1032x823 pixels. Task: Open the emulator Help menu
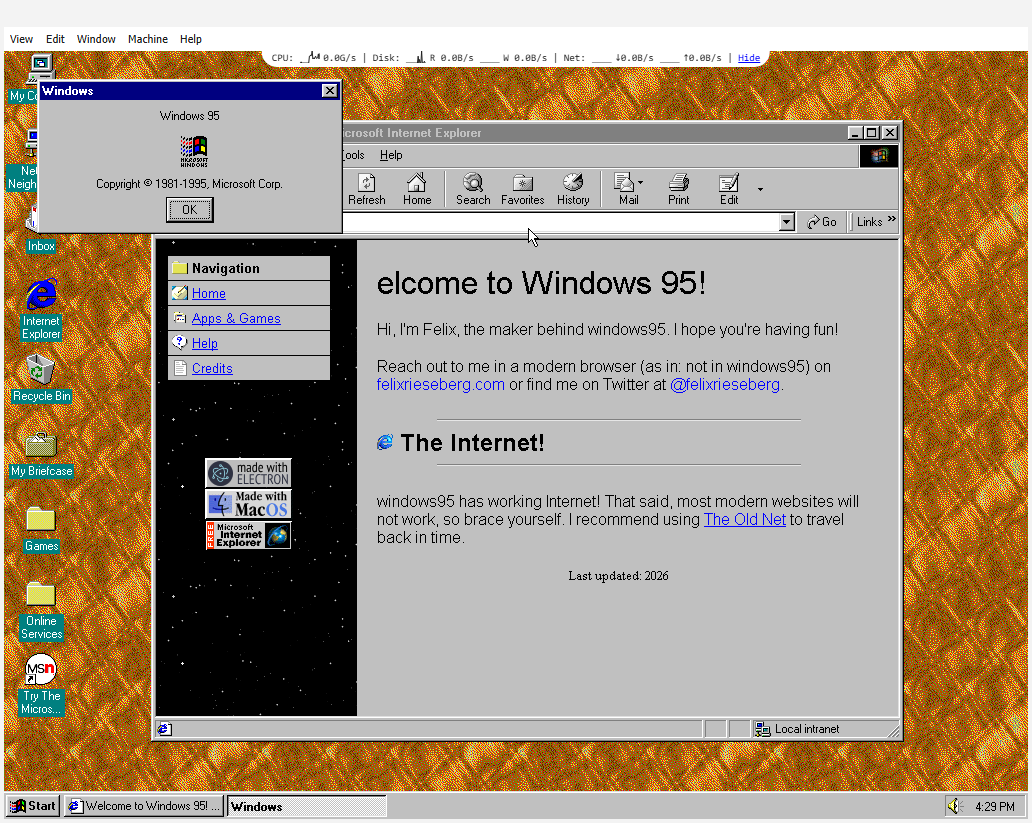[191, 40]
